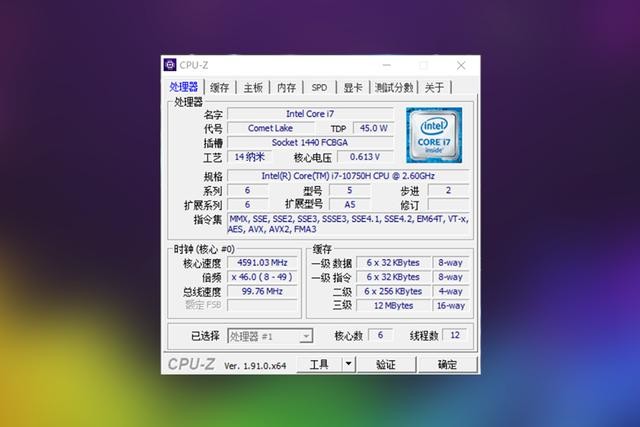Click the CPU-Z app icon in title bar
The width and height of the screenshot is (640, 427).
tap(170, 65)
